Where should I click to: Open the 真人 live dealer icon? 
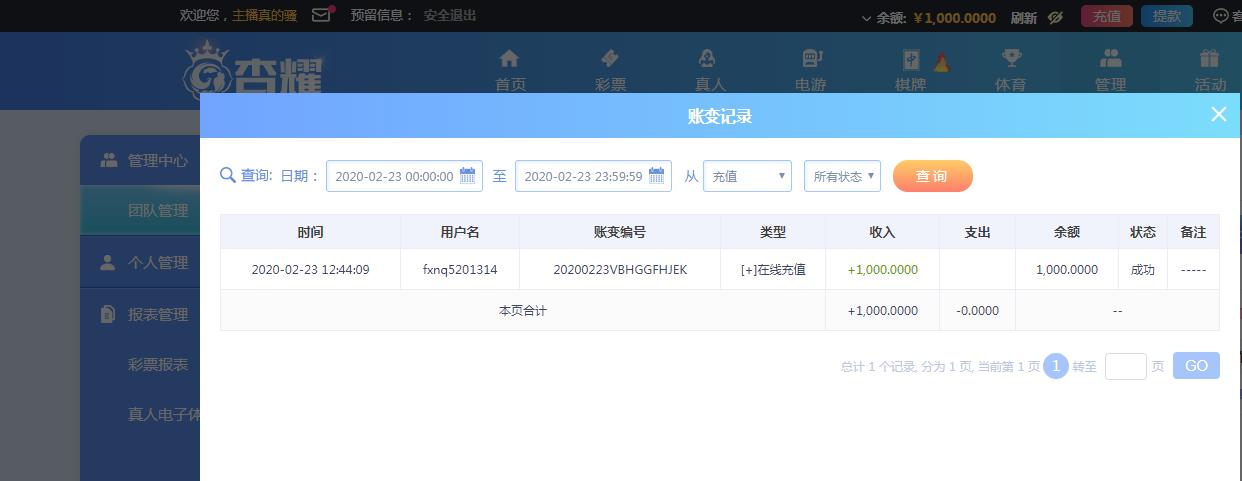click(x=708, y=58)
